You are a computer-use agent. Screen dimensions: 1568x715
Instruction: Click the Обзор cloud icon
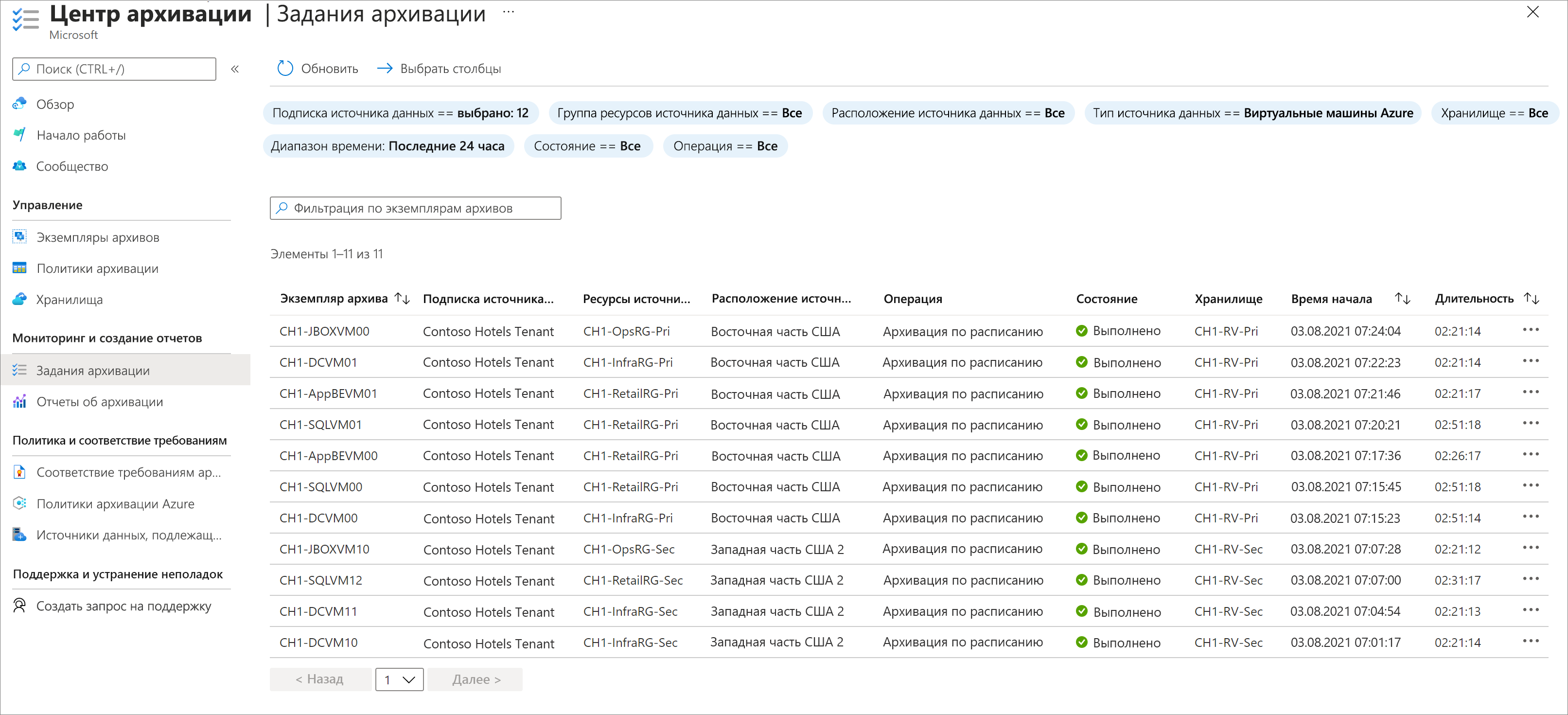[x=19, y=104]
